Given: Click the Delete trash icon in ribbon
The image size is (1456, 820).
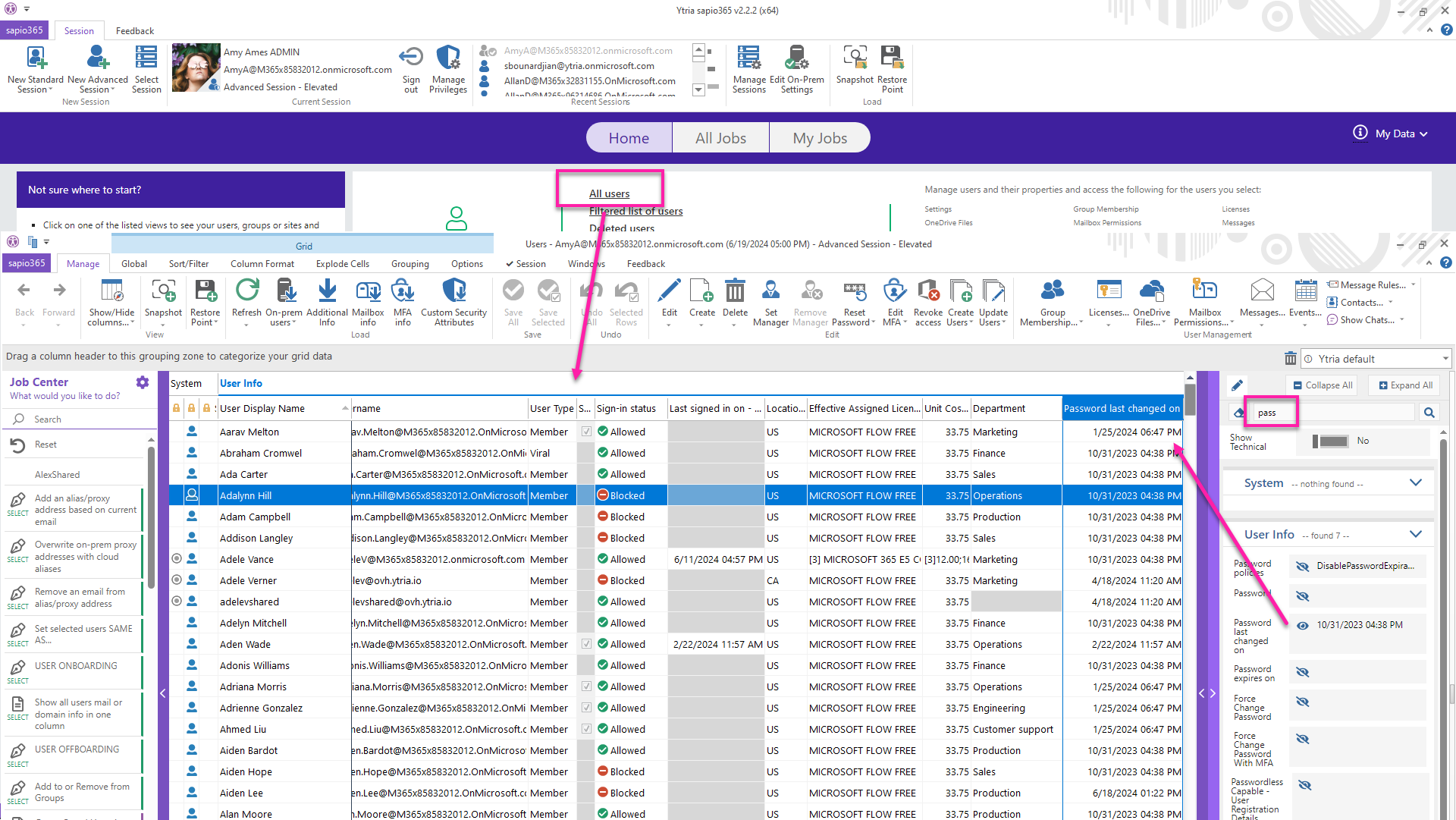Looking at the screenshot, I should point(735,291).
